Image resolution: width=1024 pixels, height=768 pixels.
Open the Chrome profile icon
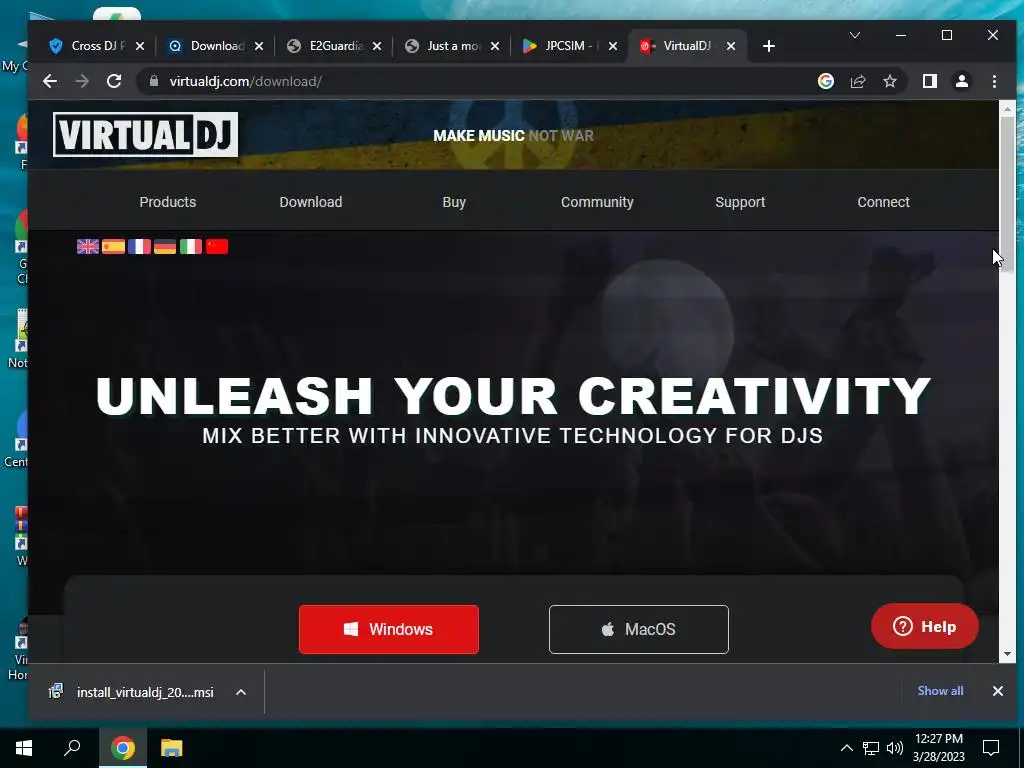(x=961, y=81)
